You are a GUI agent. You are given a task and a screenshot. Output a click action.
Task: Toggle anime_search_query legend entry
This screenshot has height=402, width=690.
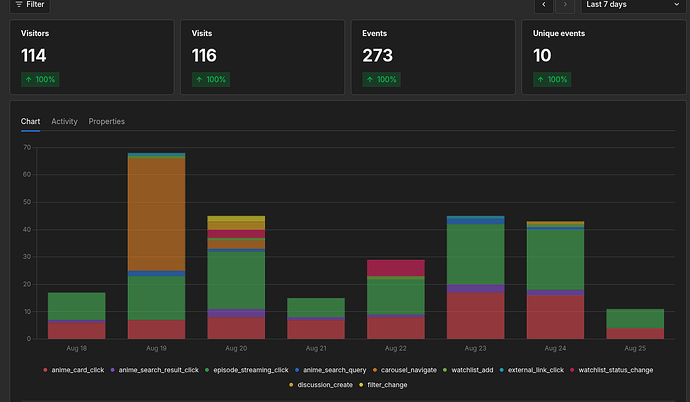[330, 370]
